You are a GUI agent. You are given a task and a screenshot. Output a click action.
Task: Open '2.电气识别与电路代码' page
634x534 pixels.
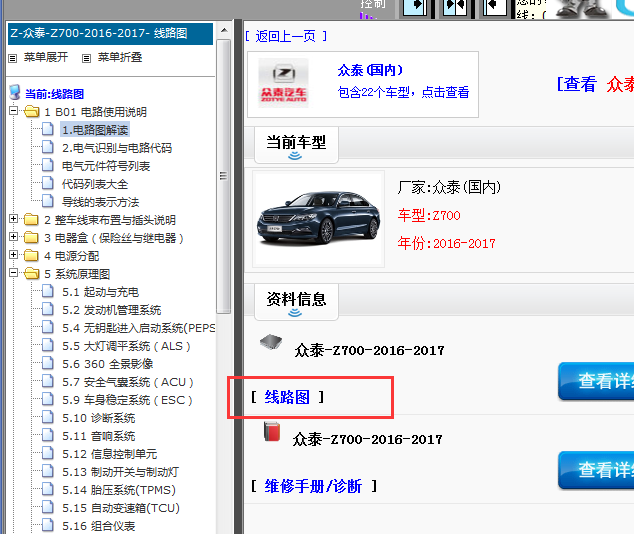click(x=117, y=148)
